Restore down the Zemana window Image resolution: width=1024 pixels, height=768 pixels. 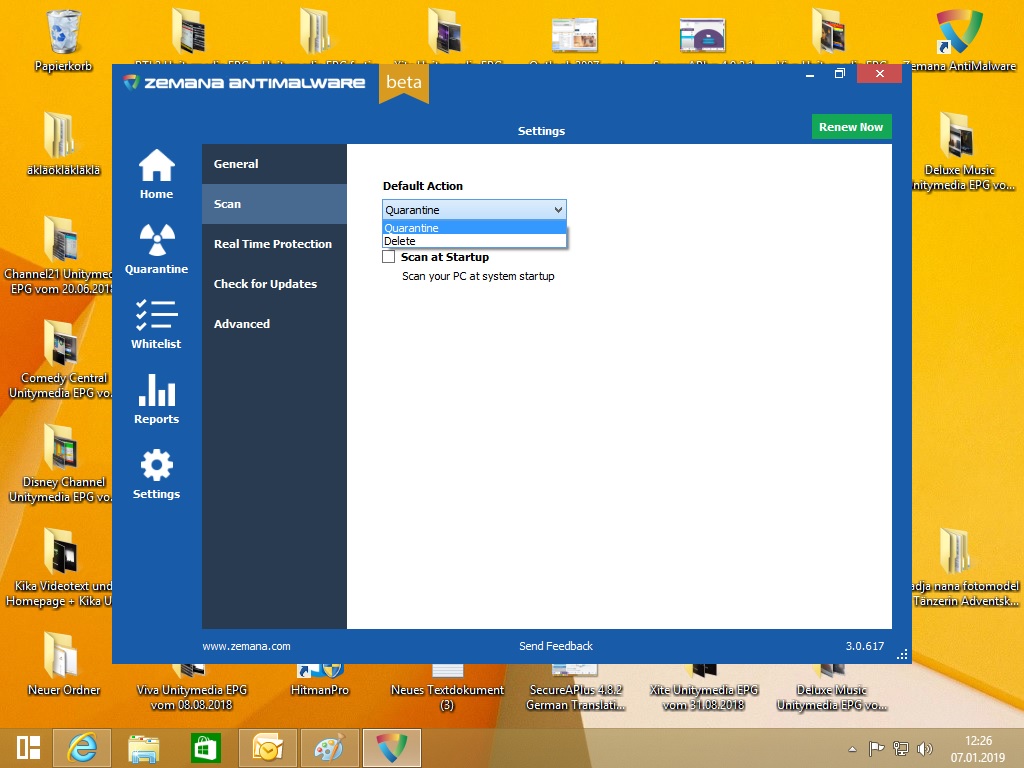tap(840, 74)
